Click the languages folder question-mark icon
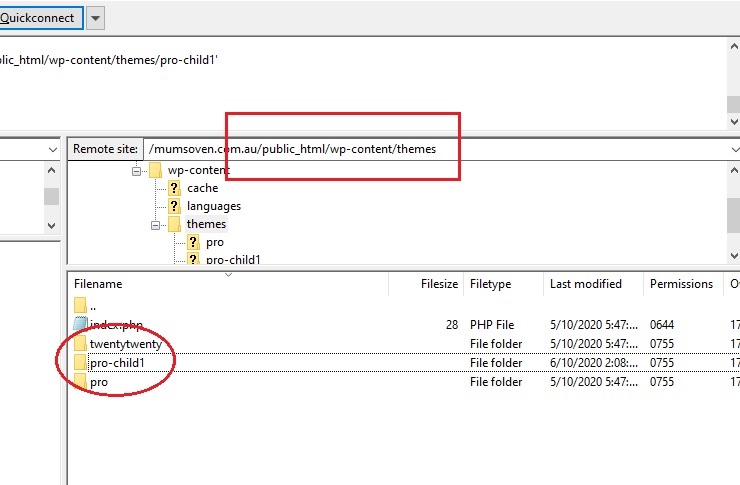The image size is (740, 485). coord(174,206)
